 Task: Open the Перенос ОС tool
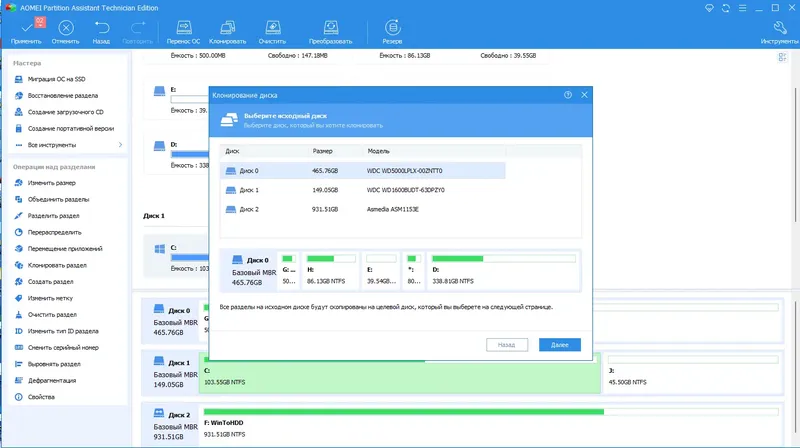[184, 32]
